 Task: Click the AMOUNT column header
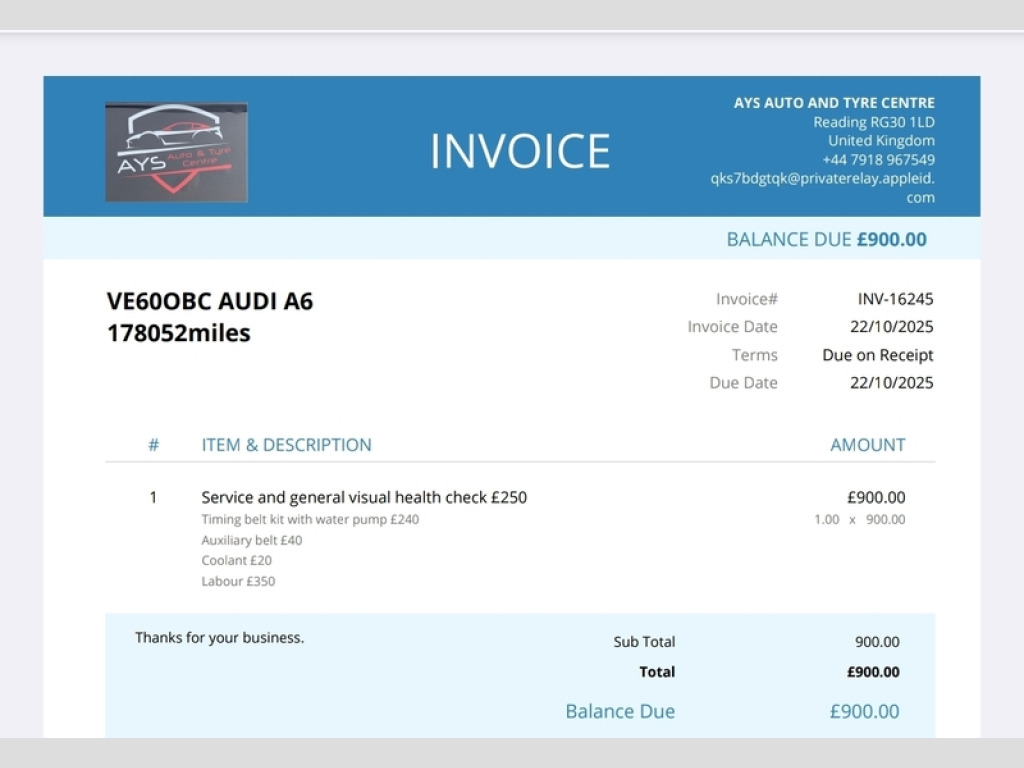(867, 445)
